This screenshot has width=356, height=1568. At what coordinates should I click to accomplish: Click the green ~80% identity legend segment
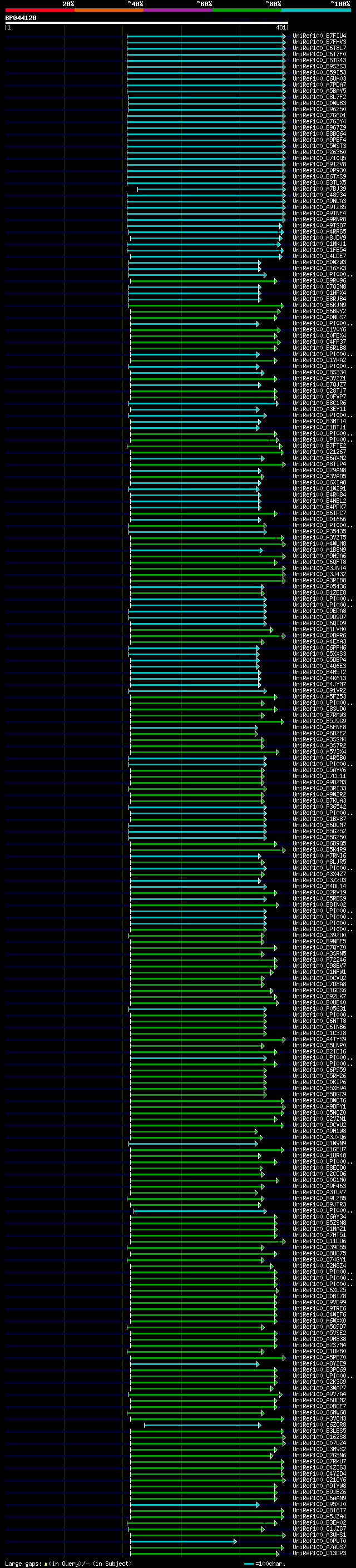(247, 10)
